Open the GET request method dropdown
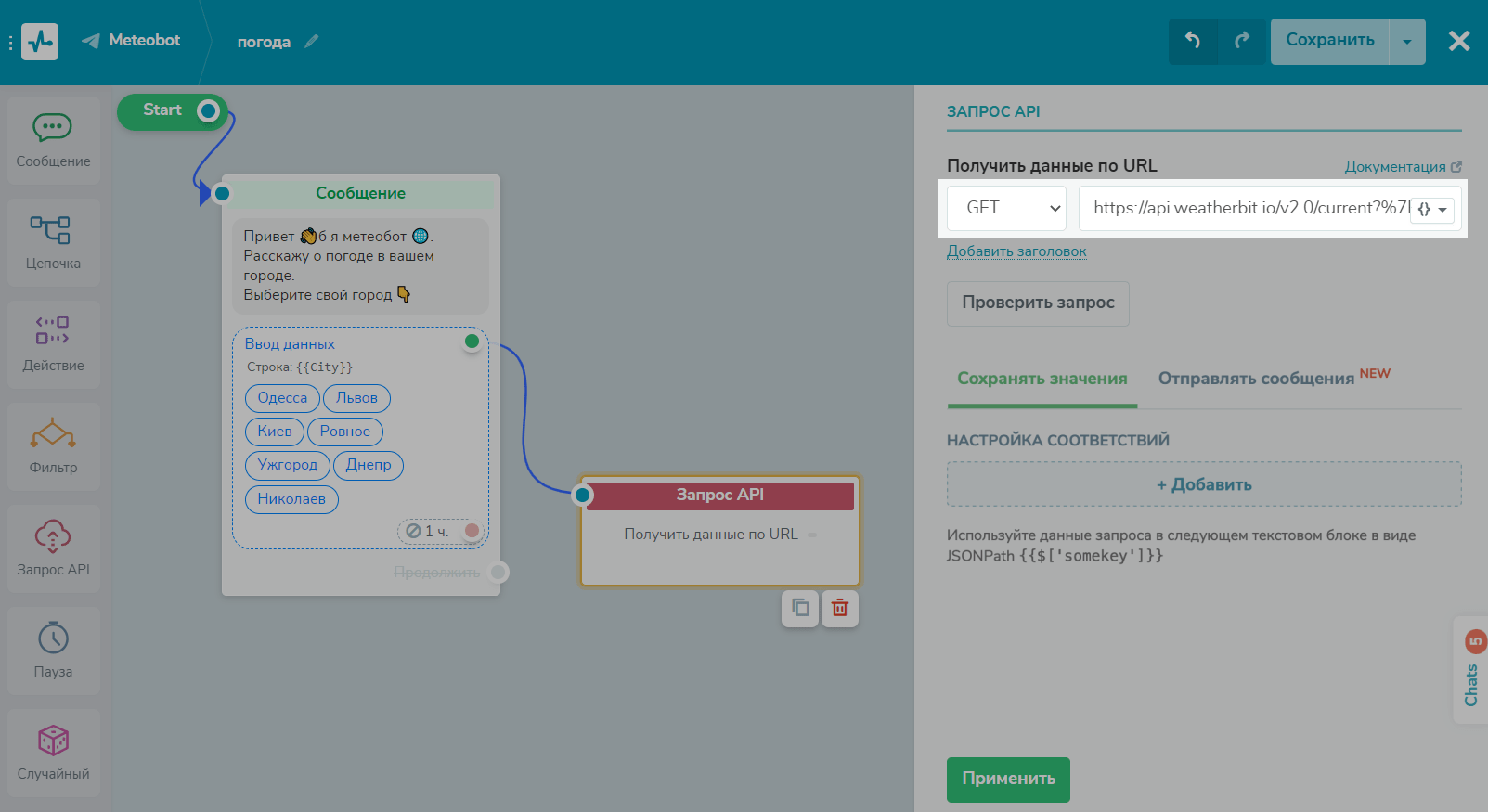 pyautogui.click(x=1007, y=208)
